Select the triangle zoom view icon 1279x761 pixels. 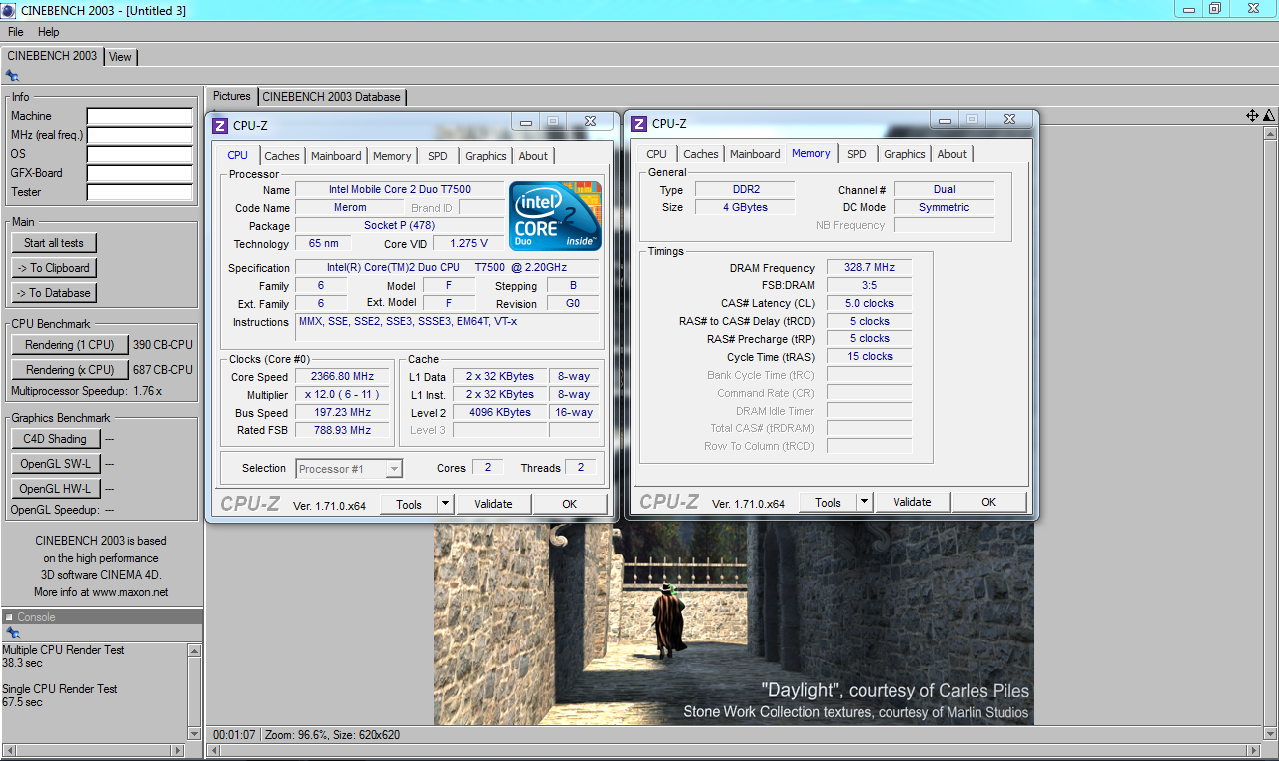tap(1269, 116)
